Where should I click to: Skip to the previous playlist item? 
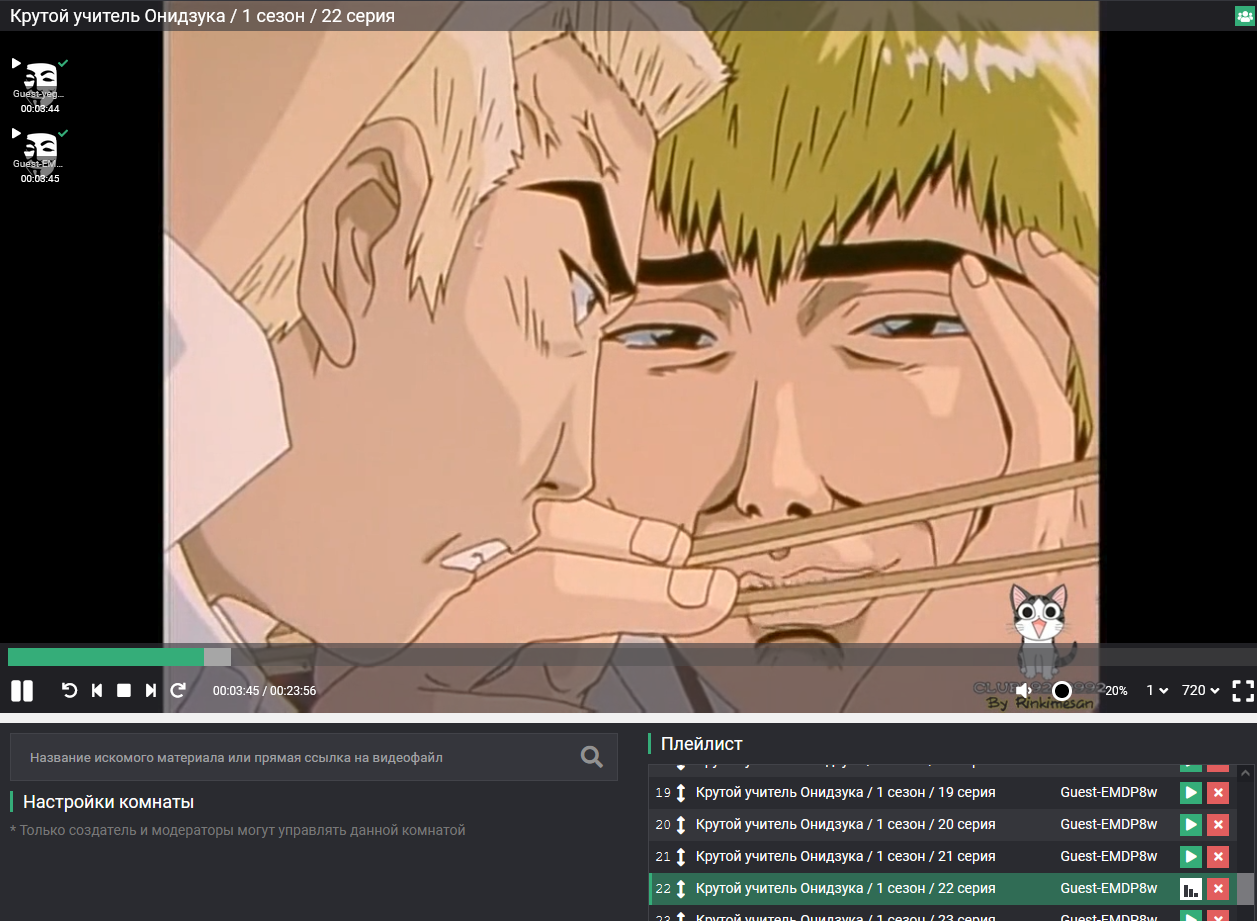(x=97, y=690)
